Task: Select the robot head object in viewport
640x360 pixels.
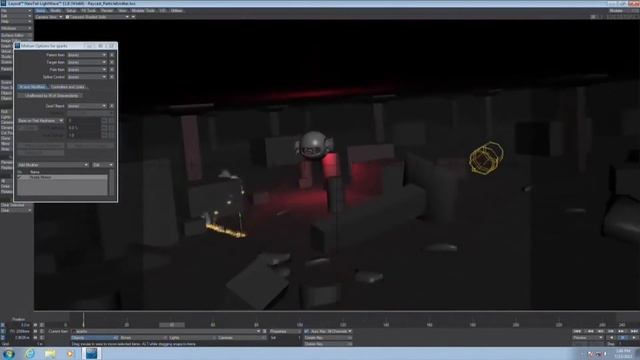Action: coord(314,145)
